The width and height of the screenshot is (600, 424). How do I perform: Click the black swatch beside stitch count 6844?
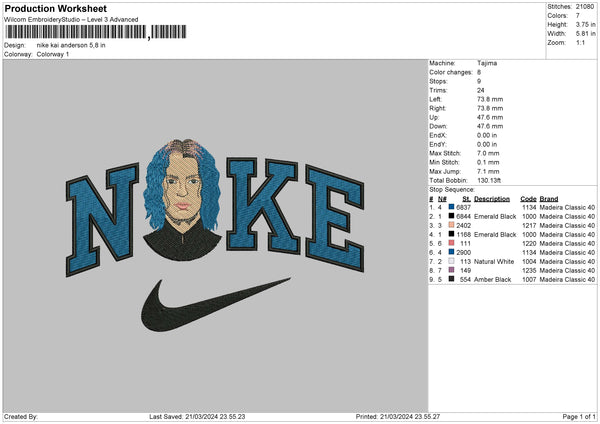(x=451, y=216)
